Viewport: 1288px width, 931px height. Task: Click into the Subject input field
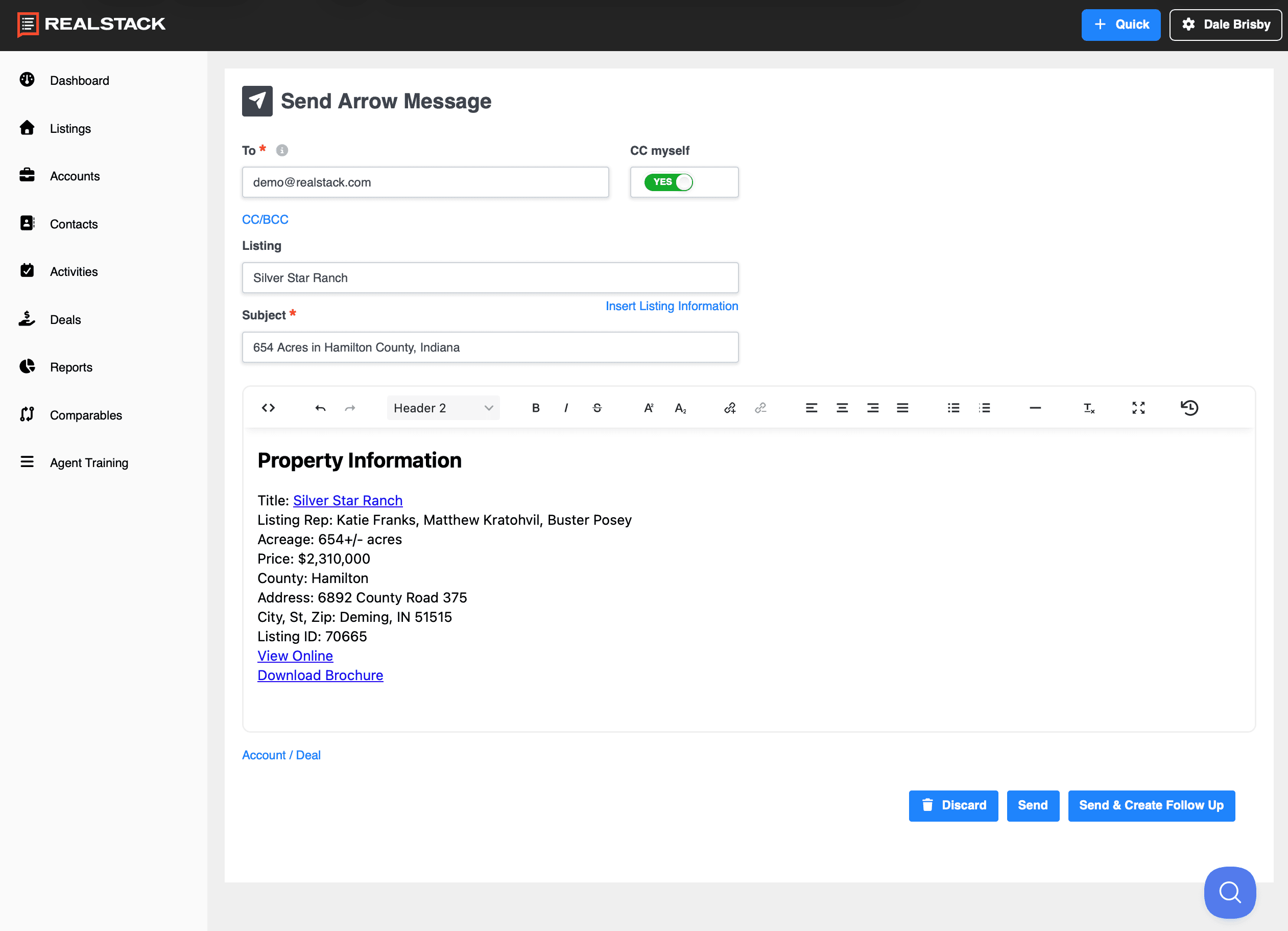[x=490, y=347]
